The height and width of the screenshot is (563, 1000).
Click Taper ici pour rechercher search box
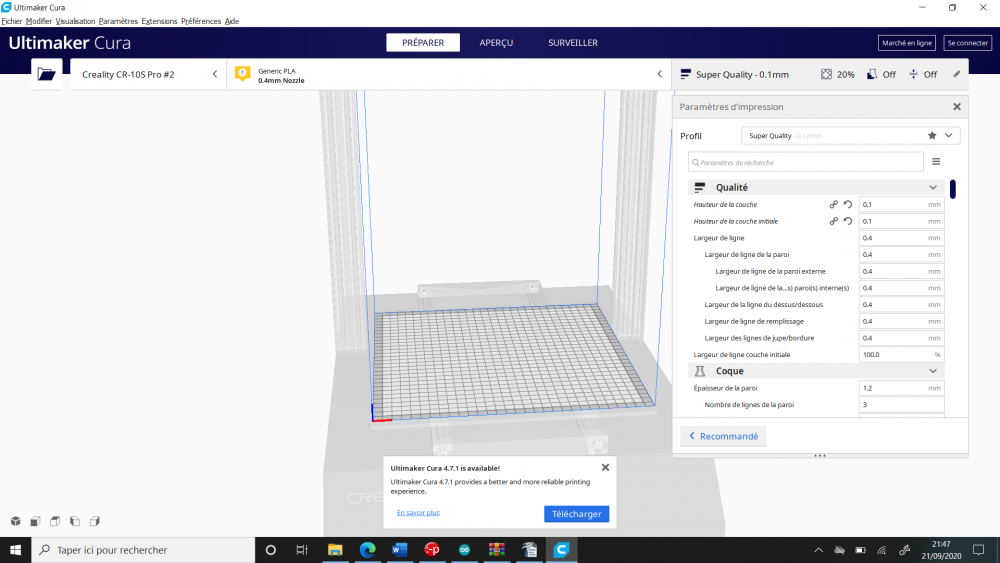143,550
